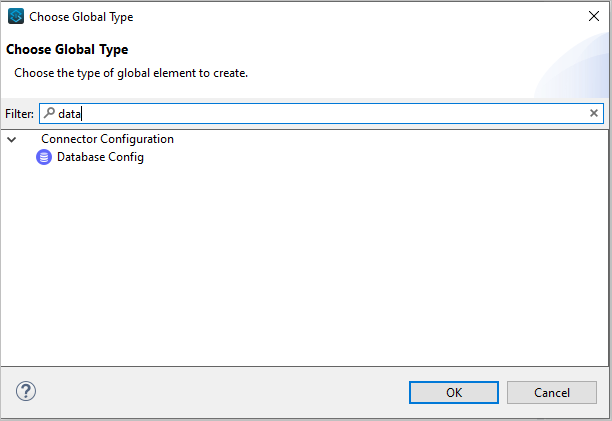The image size is (612, 421).
Task: Clear the filter text with the X icon
Action: [x=594, y=113]
